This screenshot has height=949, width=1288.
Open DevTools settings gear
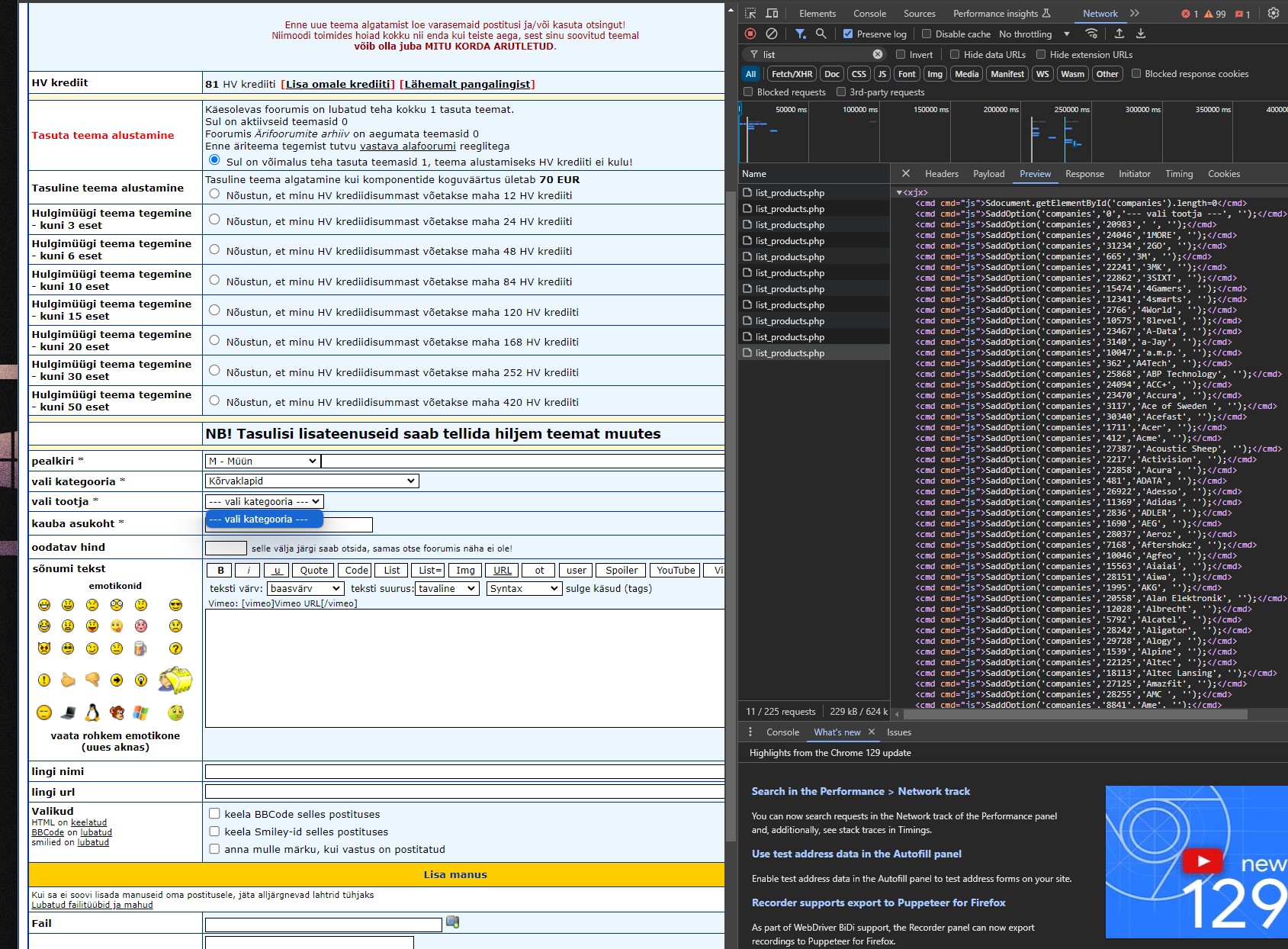pos(1273,13)
